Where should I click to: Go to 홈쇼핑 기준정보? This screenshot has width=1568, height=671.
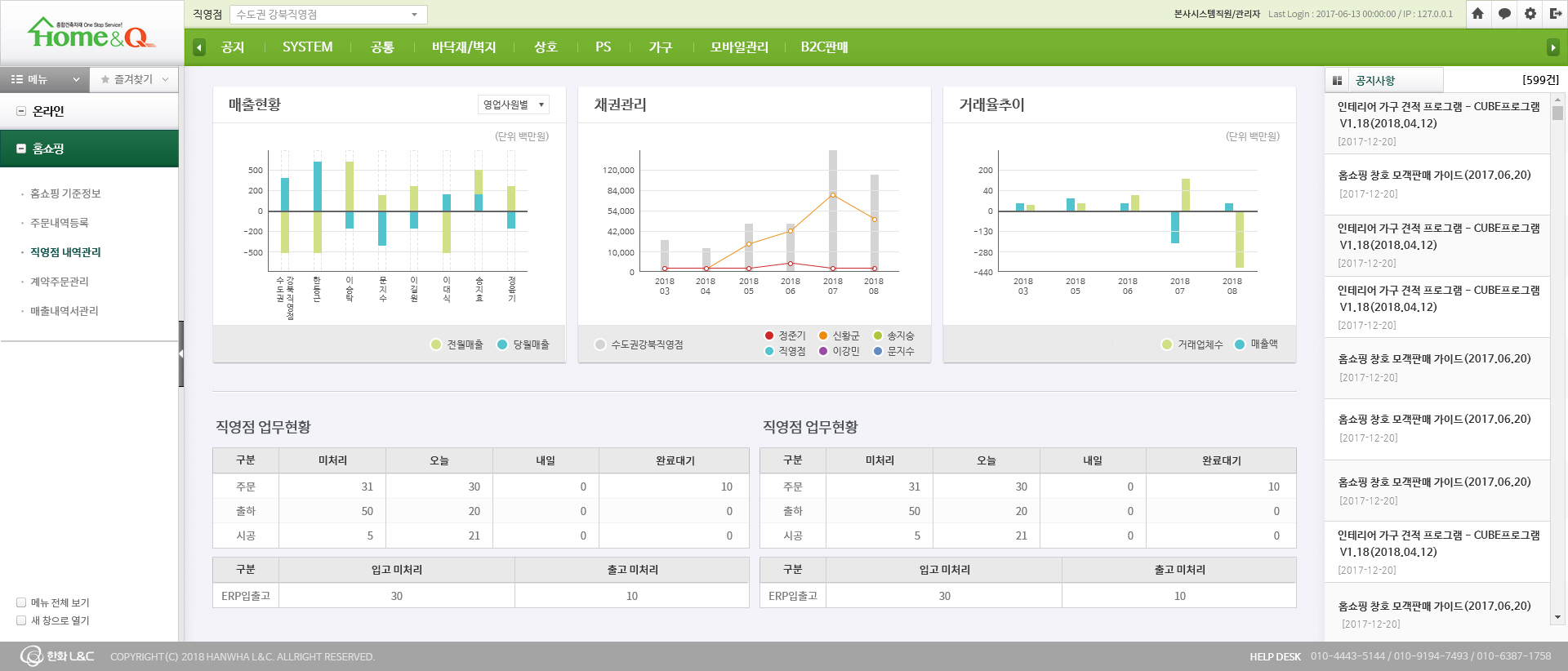coord(65,193)
